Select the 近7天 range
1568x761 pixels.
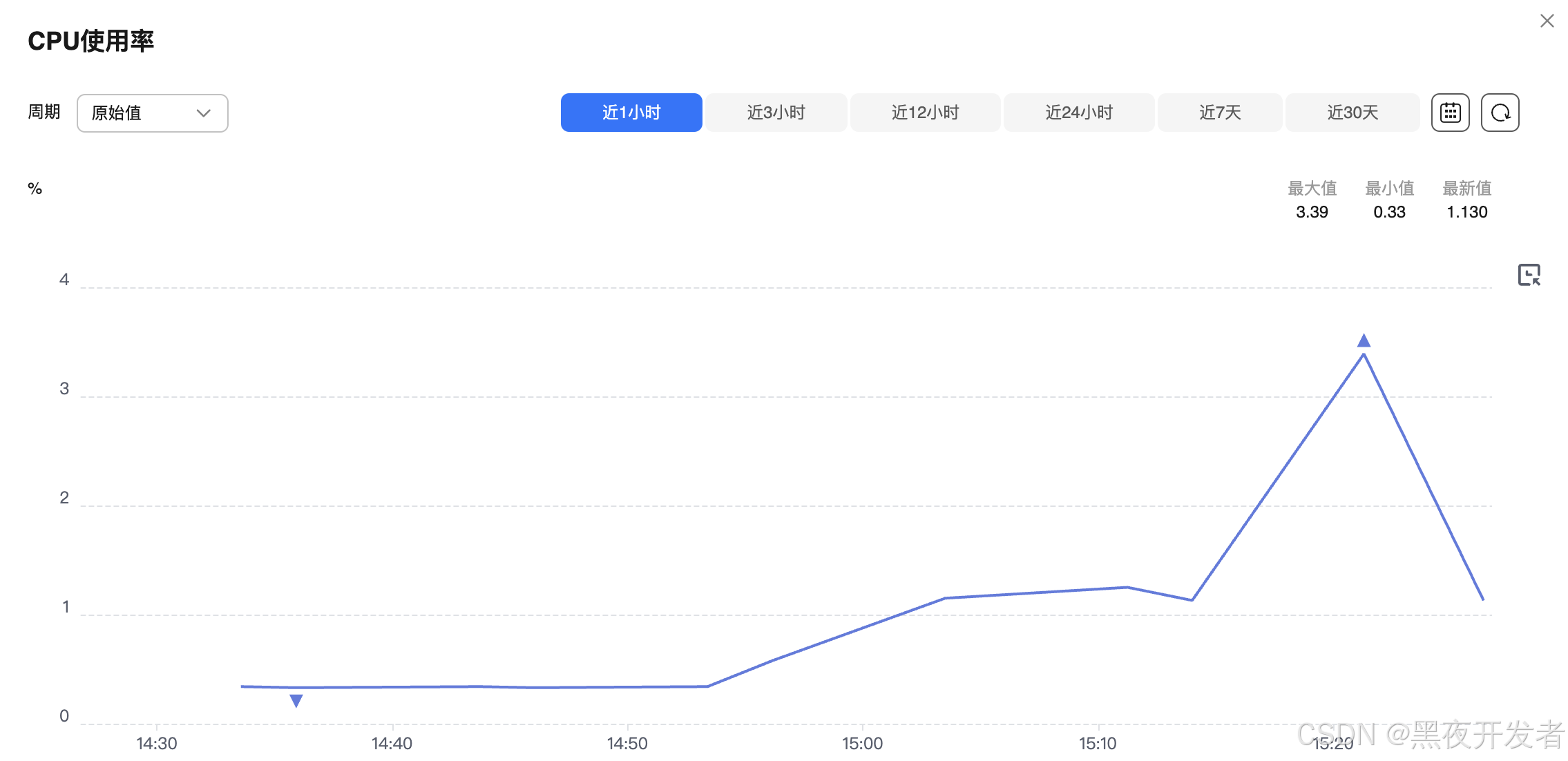coord(1220,113)
